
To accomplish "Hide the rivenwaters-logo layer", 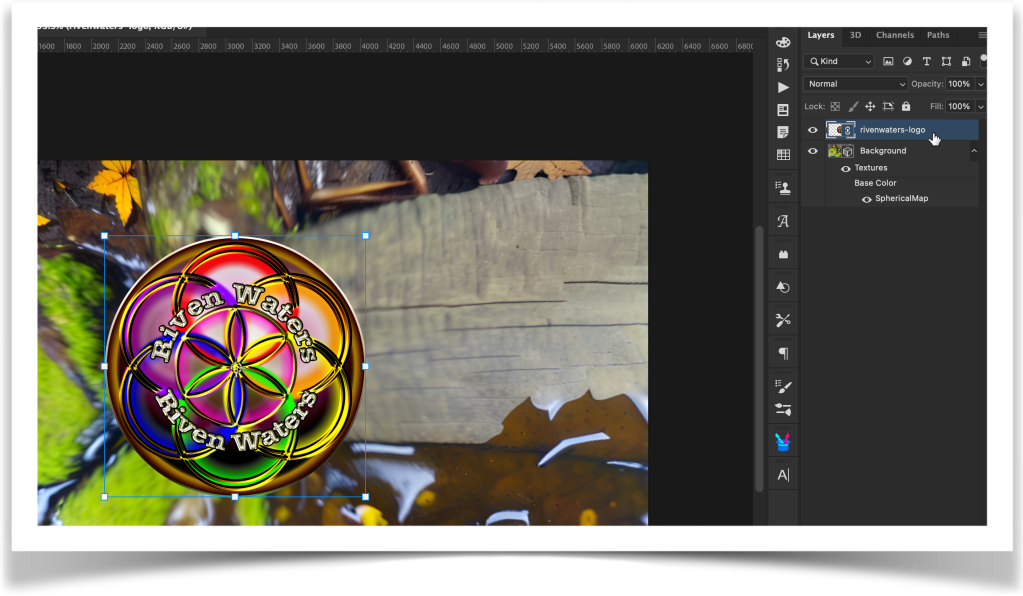I will [x=812, y=130].
